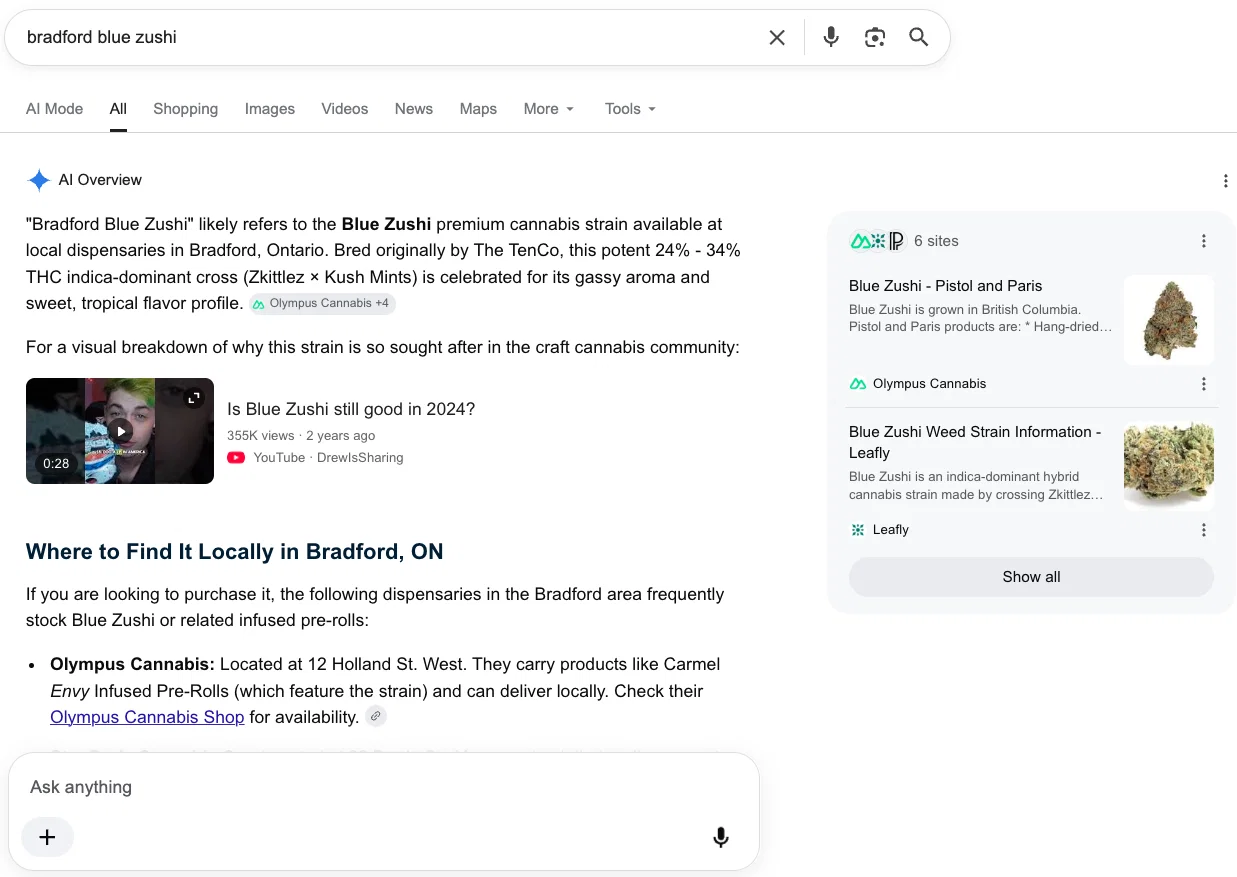
Task: Clear the search box with X icon
Action: pos(777,38)
